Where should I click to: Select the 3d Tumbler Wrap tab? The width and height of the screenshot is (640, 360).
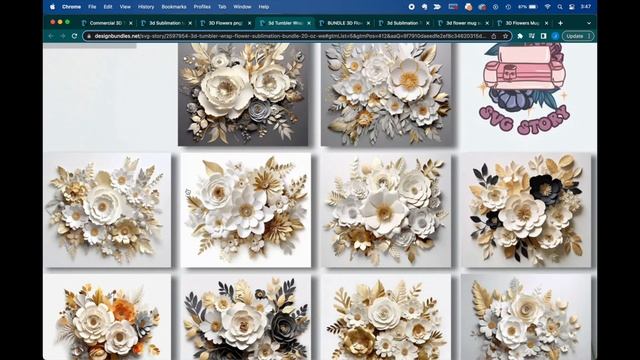click(284, 23)
